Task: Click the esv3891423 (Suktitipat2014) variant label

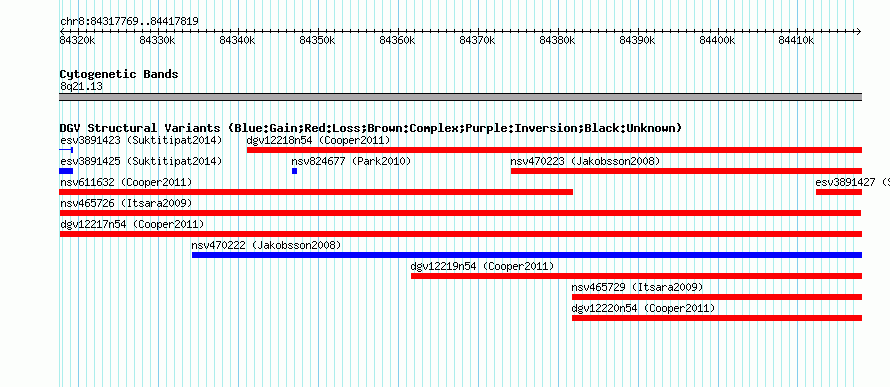Action: [x=141, y=140]
